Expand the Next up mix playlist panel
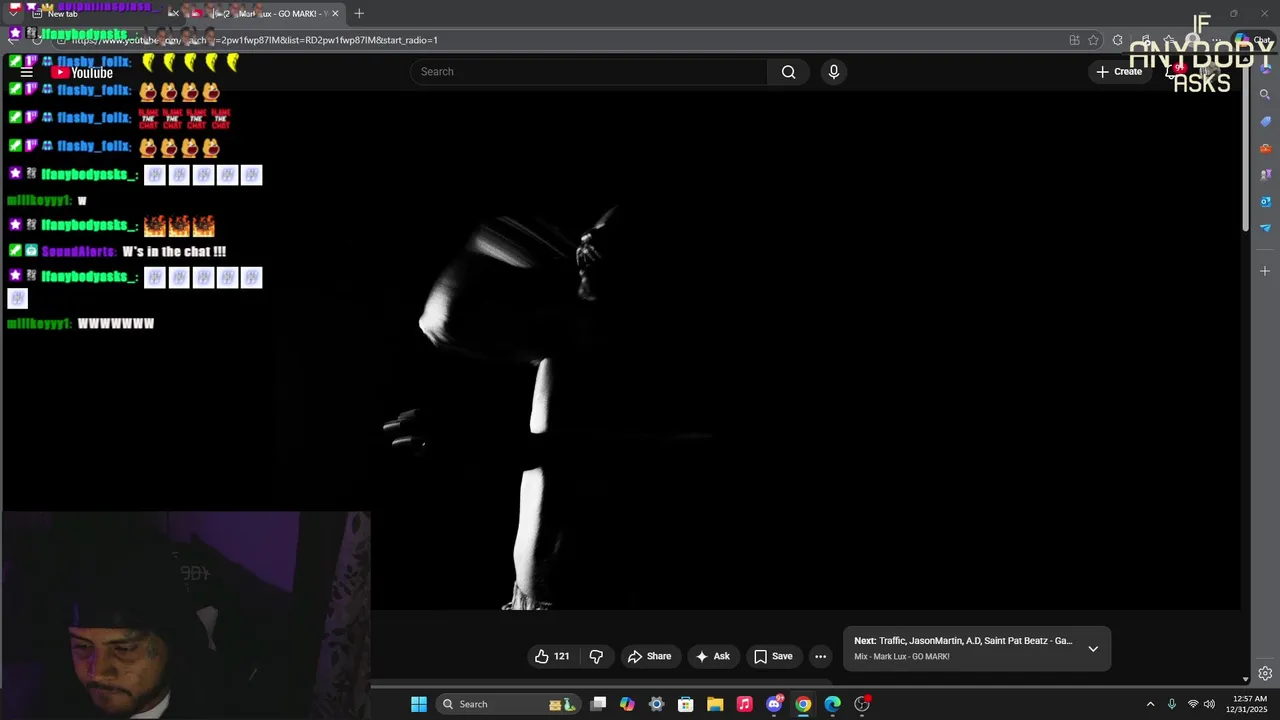1280x720 pixels. tap(1093, 649)
